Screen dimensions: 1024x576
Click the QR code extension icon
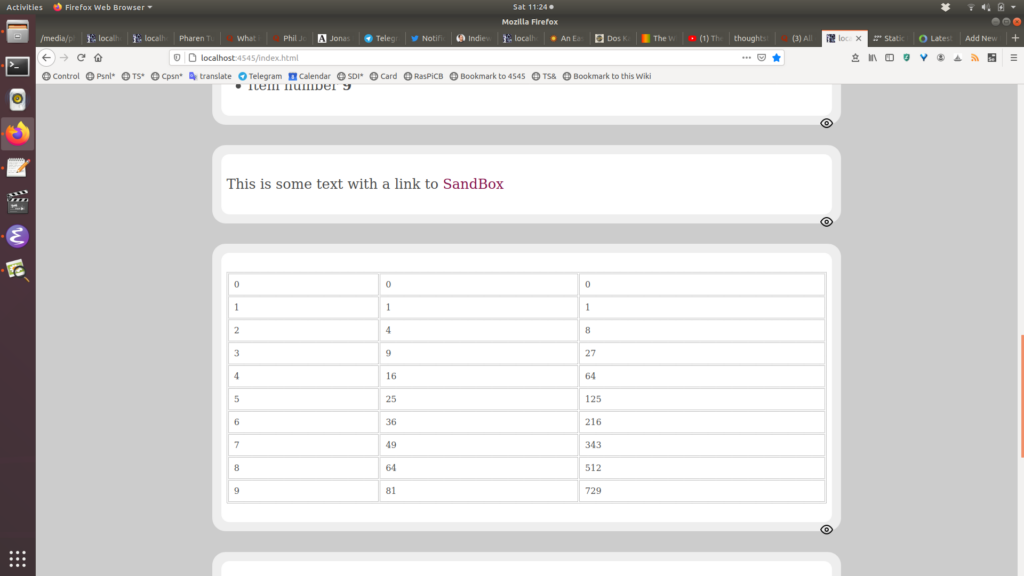(x=992, y=57)
